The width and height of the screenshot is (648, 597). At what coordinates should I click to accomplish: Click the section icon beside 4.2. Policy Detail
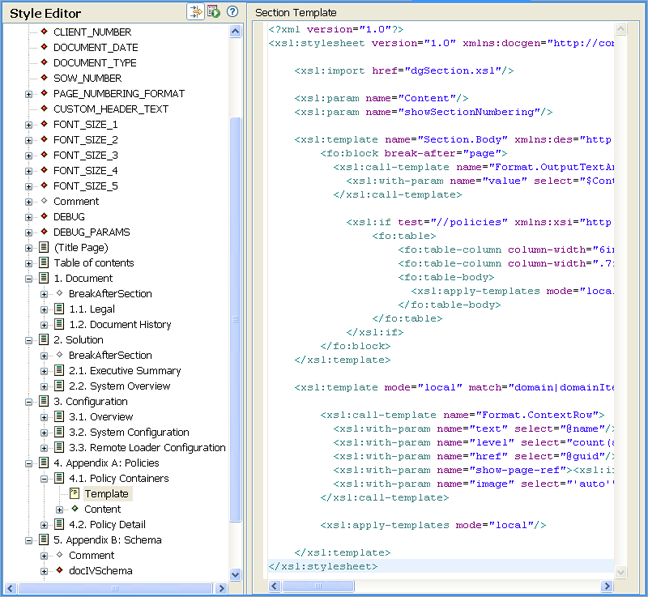(59, 524)
